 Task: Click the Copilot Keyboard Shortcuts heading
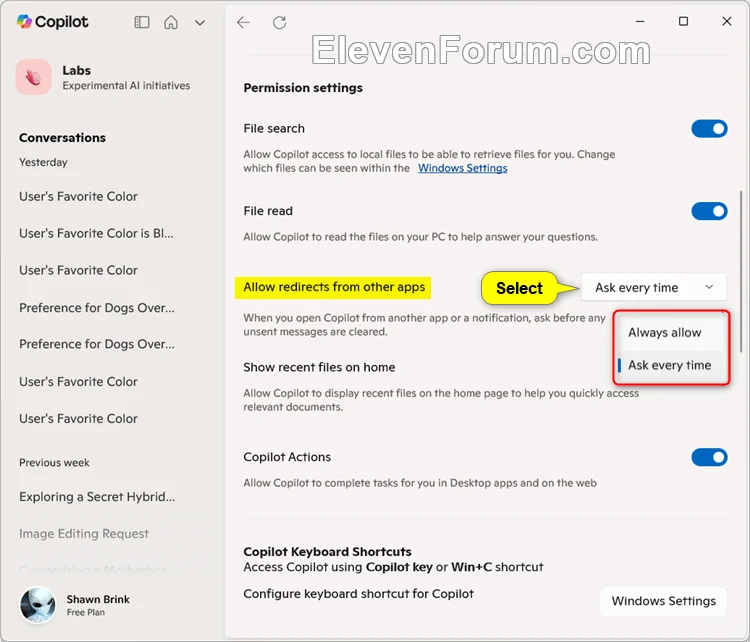click(327, 552)
